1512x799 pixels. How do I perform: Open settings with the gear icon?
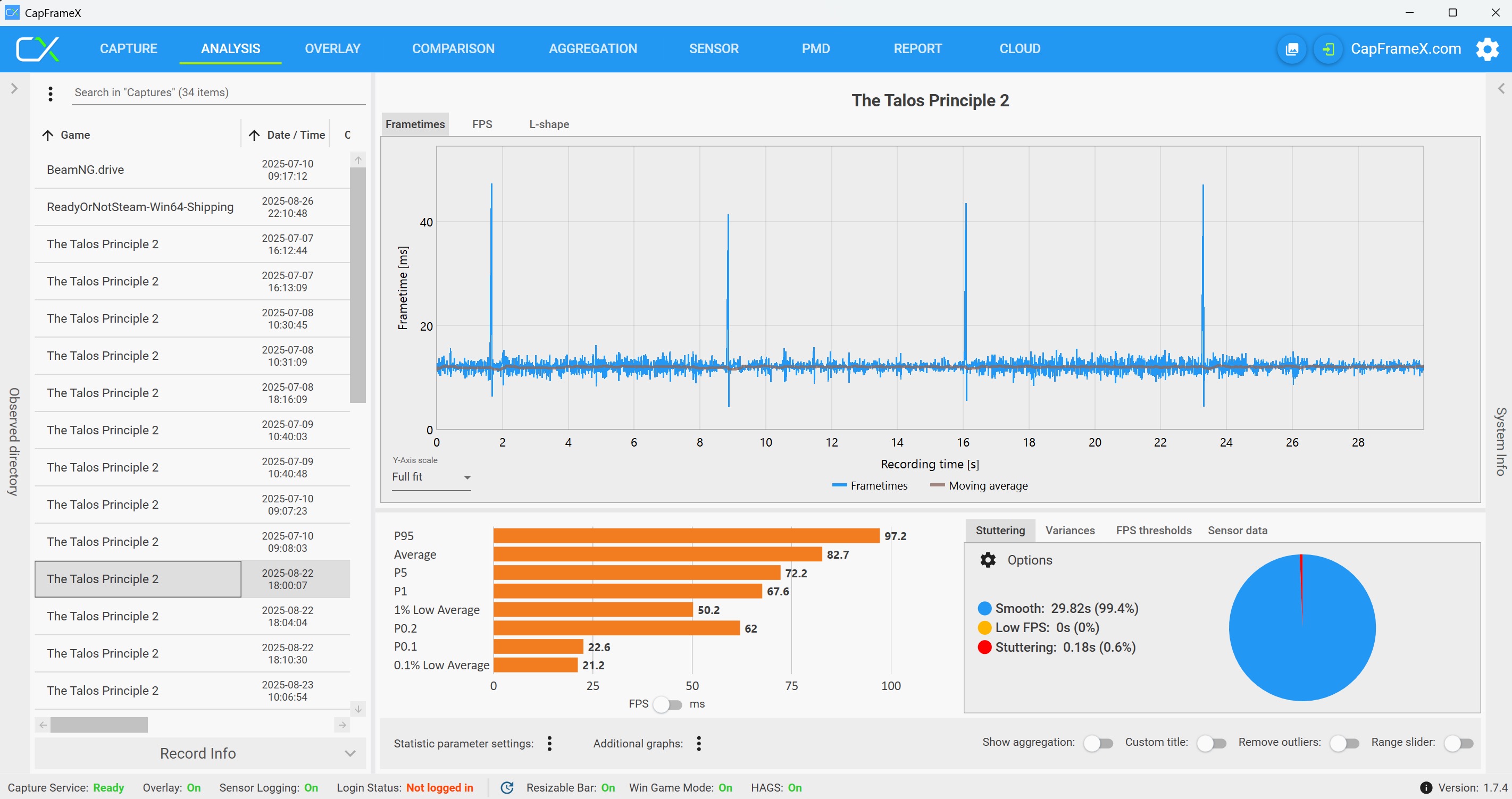1487,49
